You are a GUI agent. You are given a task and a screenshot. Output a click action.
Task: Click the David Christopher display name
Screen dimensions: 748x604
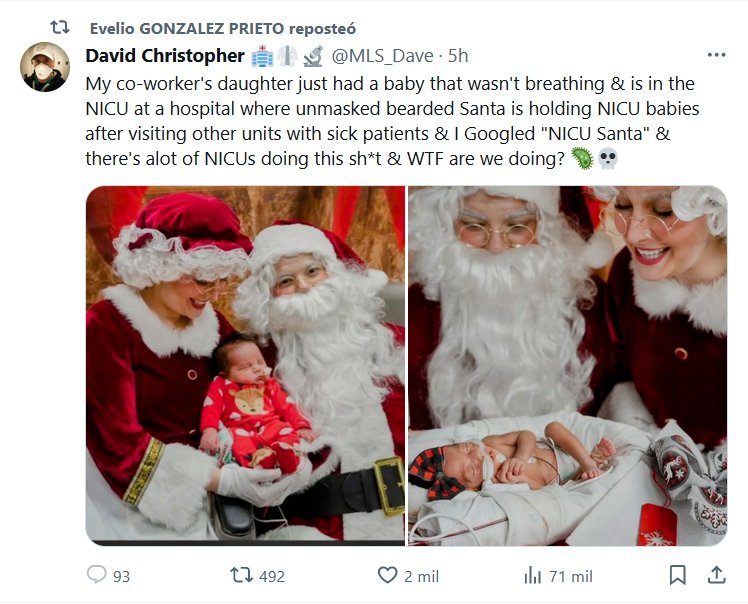click(x=165, y=56)
